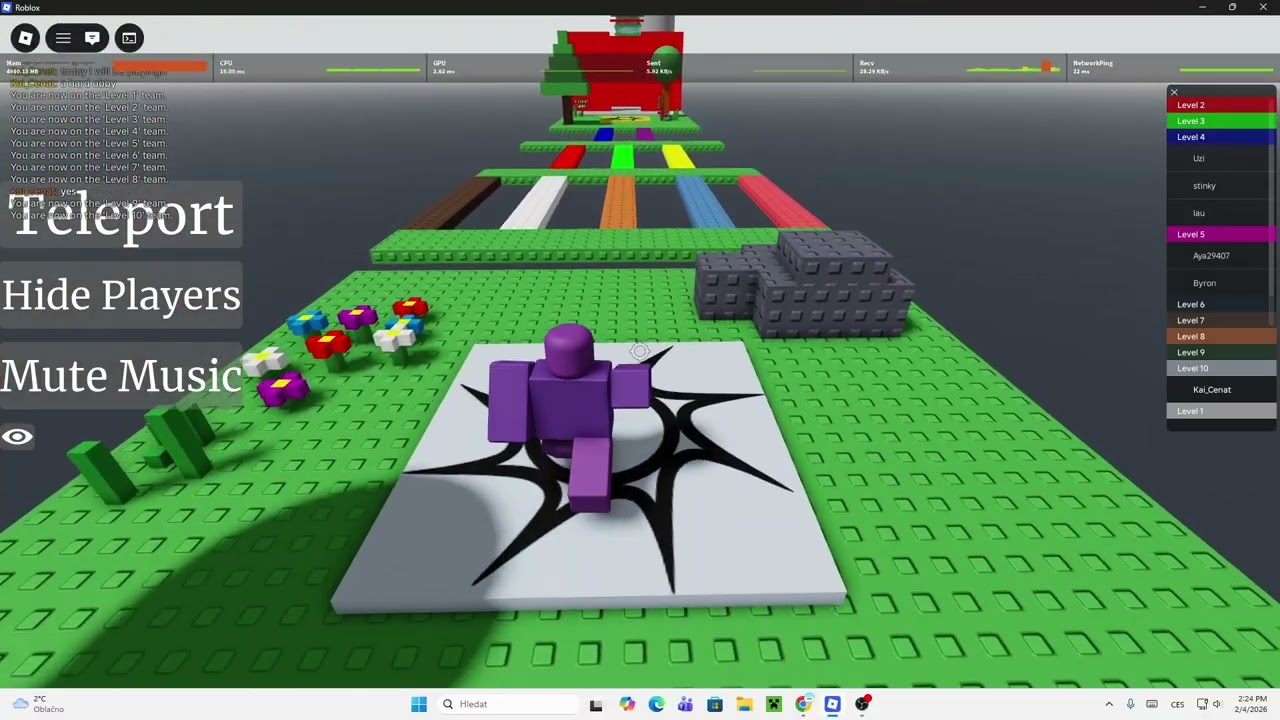
Task: Toggle Hide Players
Action: [x=121, y=295]
